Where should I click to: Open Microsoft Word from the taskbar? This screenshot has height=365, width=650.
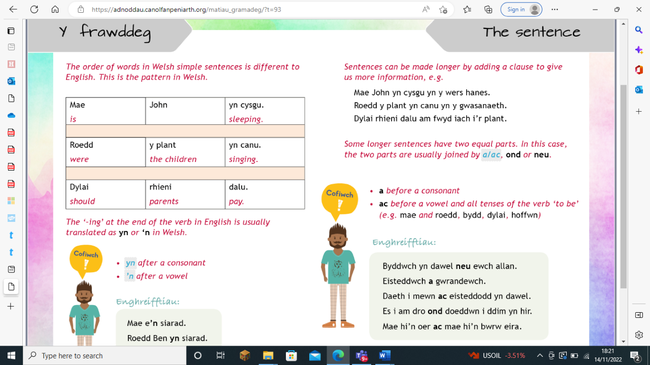tap(384, 355)
